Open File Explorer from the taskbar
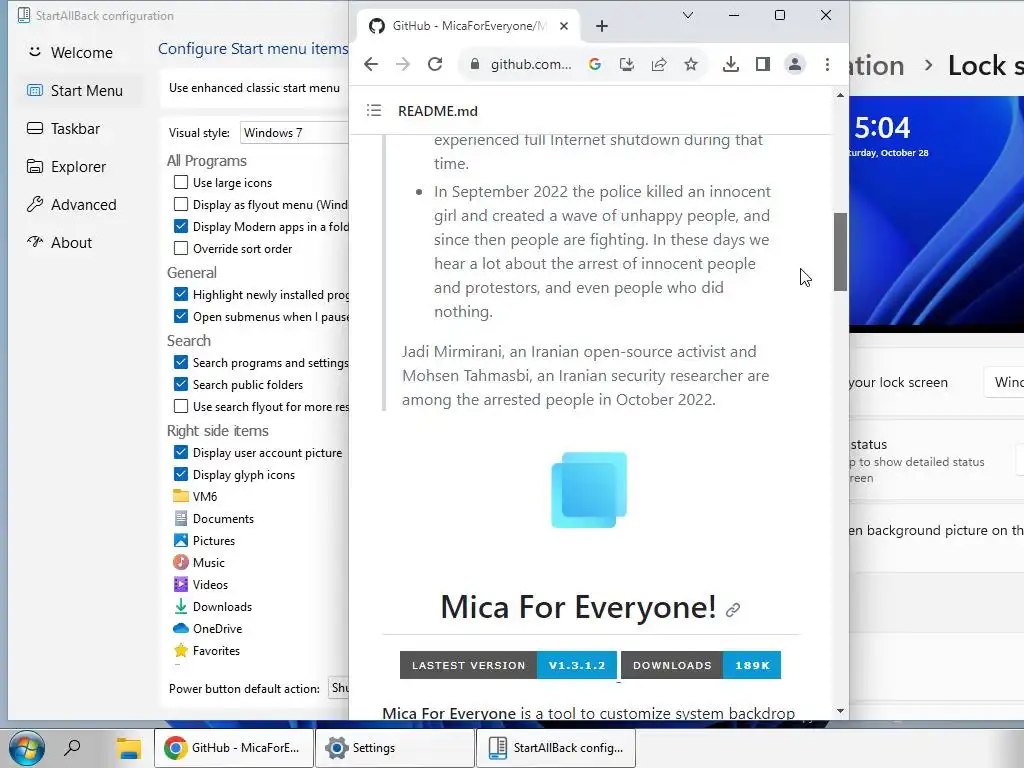1024x768 pixels. [129, 748]
